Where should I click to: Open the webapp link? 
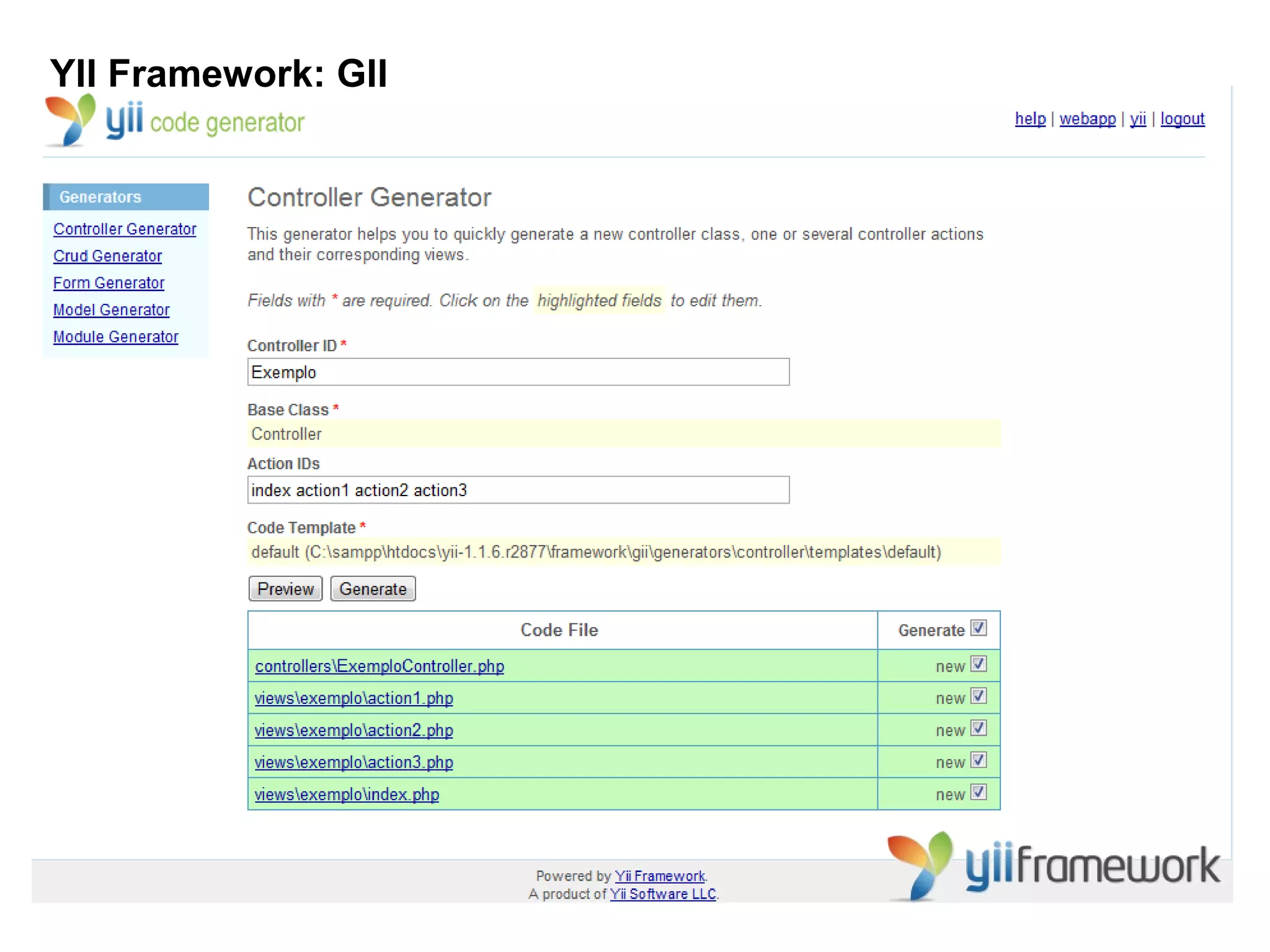pyautogui.click(x=1087, y=118)
